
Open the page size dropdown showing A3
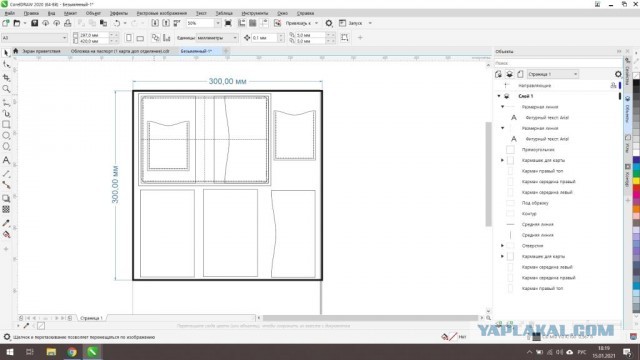34,38
